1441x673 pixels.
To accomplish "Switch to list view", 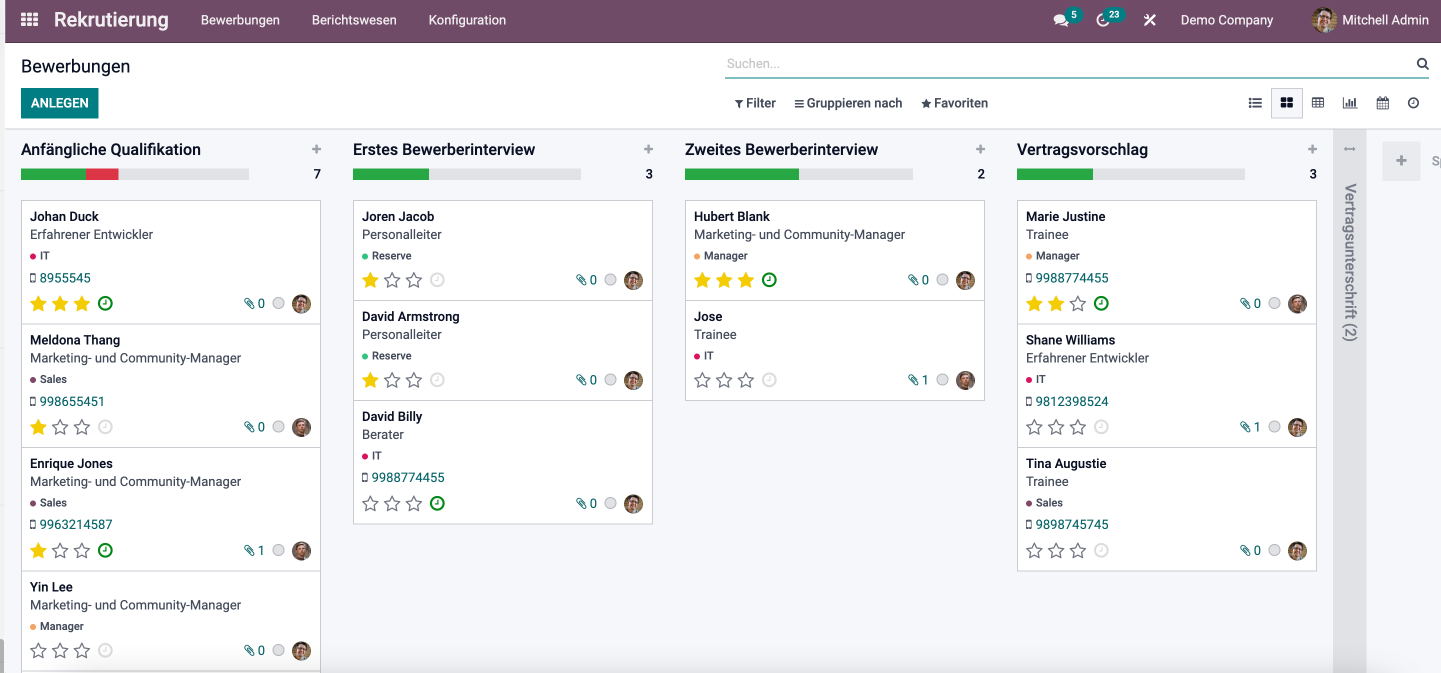I will pos(1255,103).
